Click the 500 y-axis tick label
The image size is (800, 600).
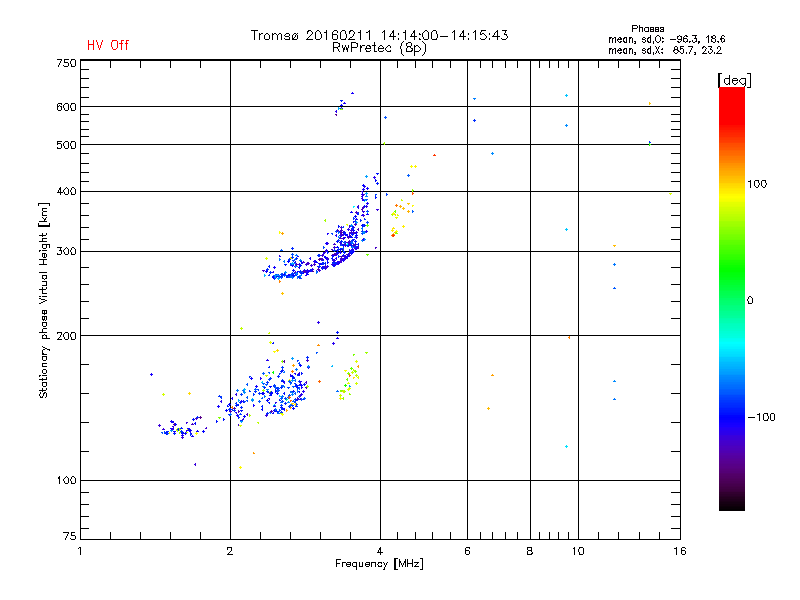pos(66,145)
